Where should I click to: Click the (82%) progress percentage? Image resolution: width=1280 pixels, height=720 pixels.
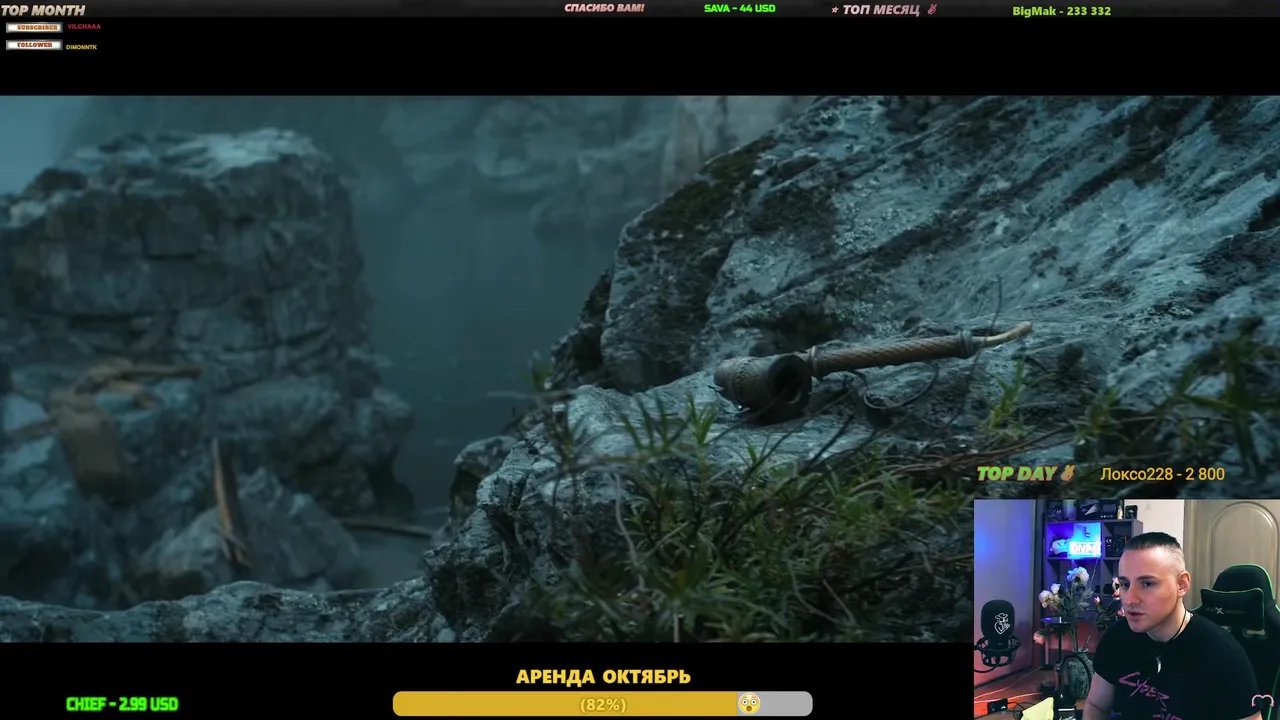[603, 705]
